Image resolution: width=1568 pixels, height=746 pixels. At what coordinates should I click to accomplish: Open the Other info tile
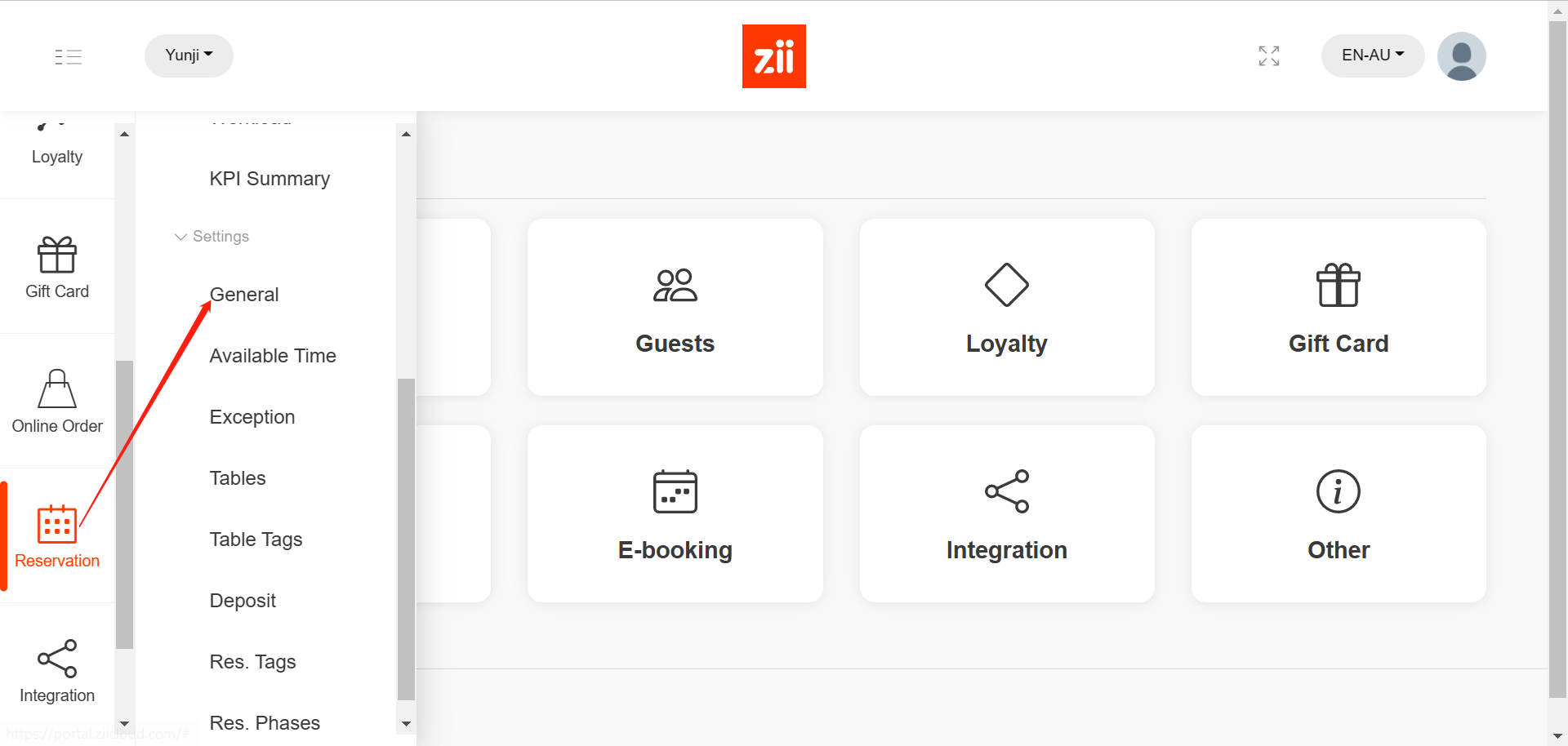1338,514
